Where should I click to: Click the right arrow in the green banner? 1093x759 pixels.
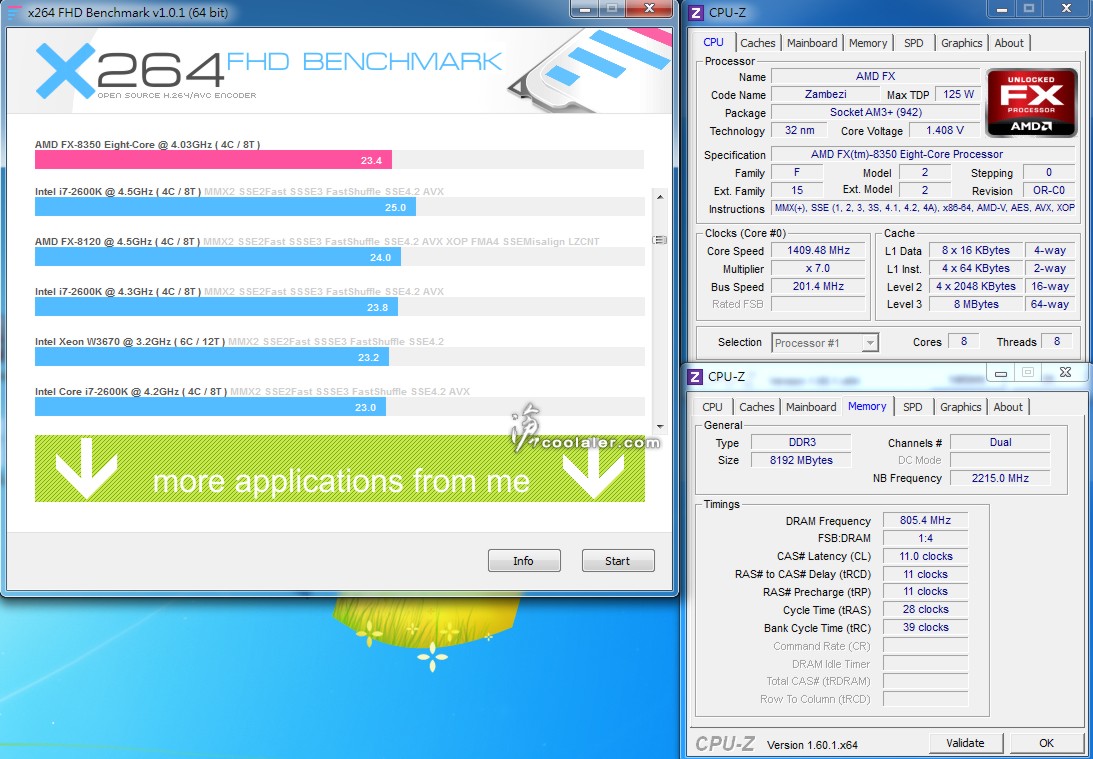(593, 468)
